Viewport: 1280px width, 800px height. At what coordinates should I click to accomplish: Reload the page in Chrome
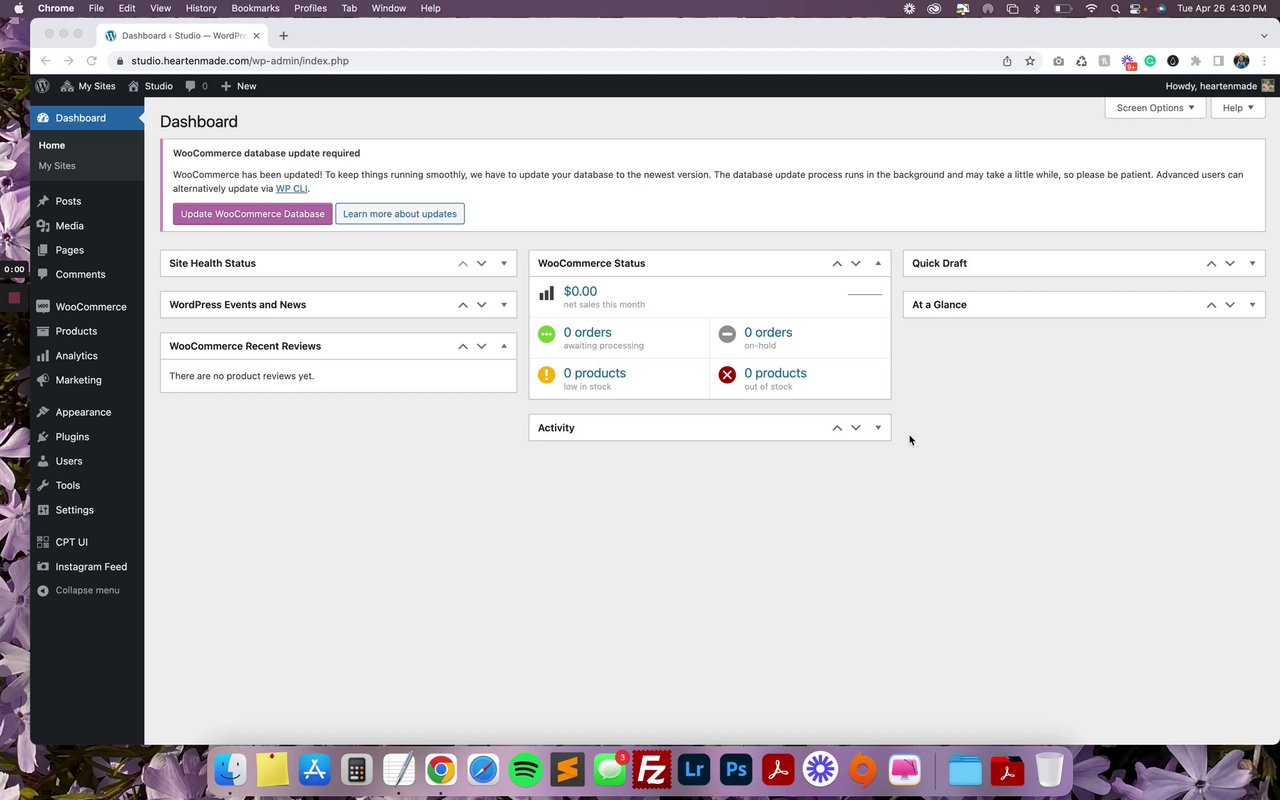[91, 61]
